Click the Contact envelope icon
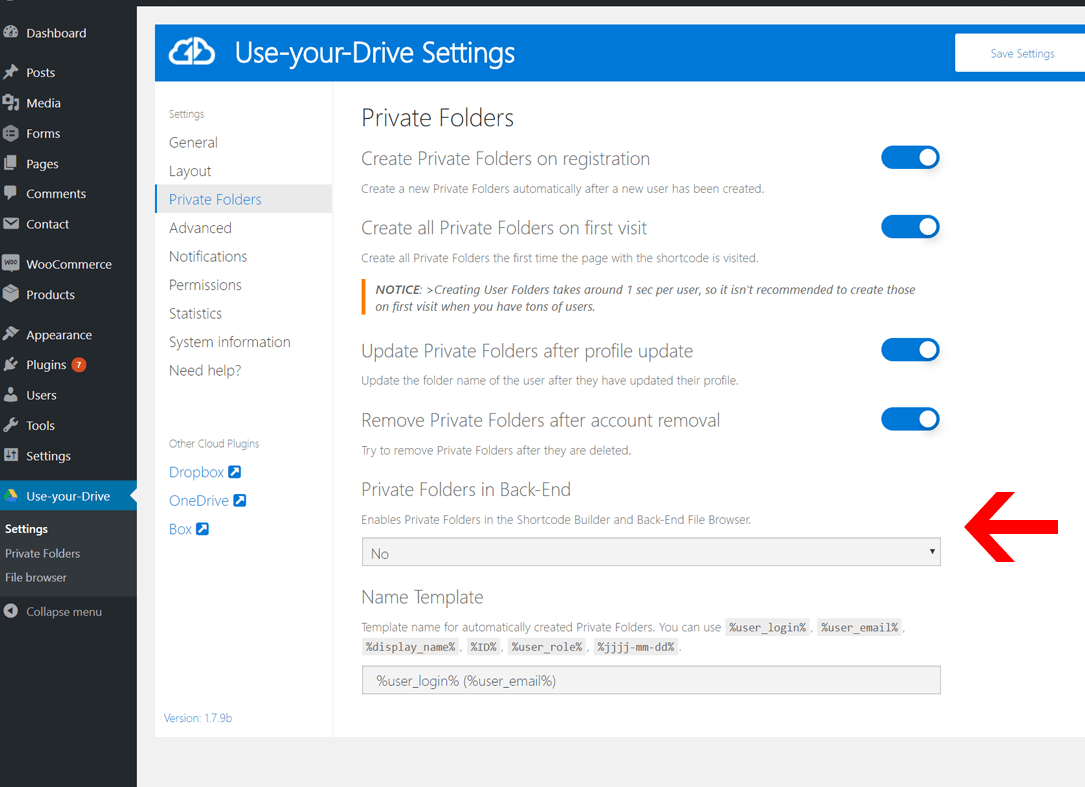1085x787 pixels. [10, 224]
